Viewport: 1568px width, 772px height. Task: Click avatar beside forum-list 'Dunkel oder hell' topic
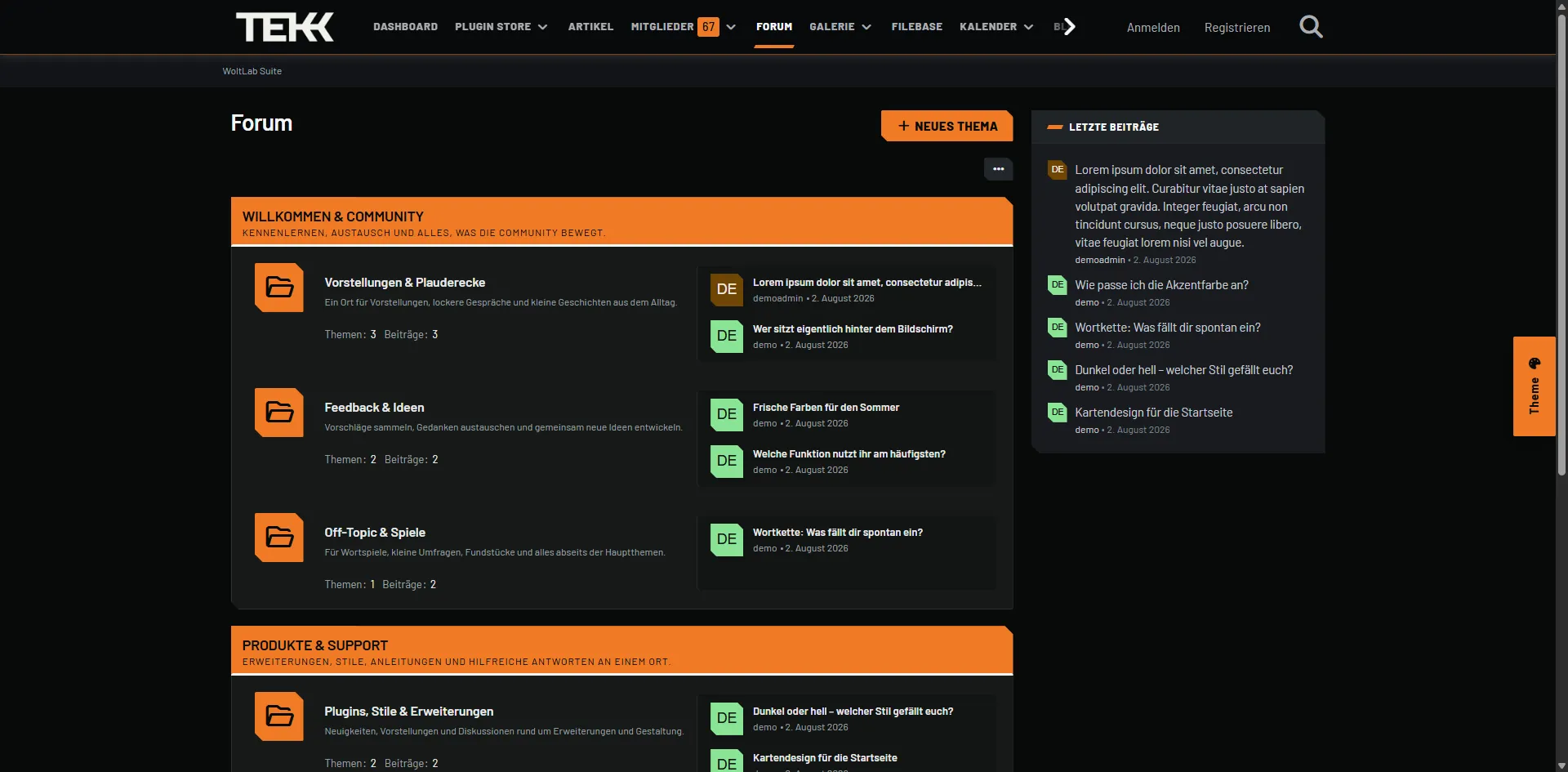click(727, 718)
